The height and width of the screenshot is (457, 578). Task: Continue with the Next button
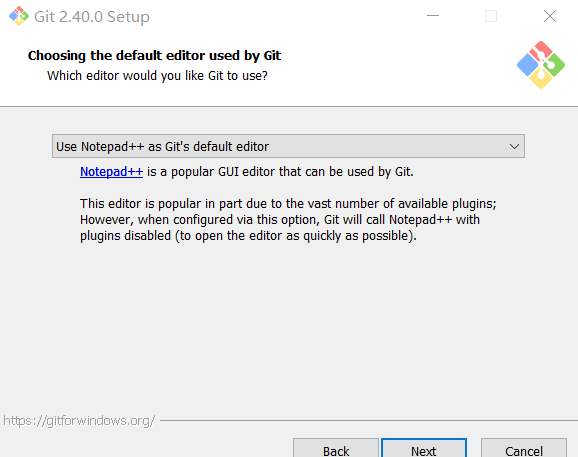(424, 450)
